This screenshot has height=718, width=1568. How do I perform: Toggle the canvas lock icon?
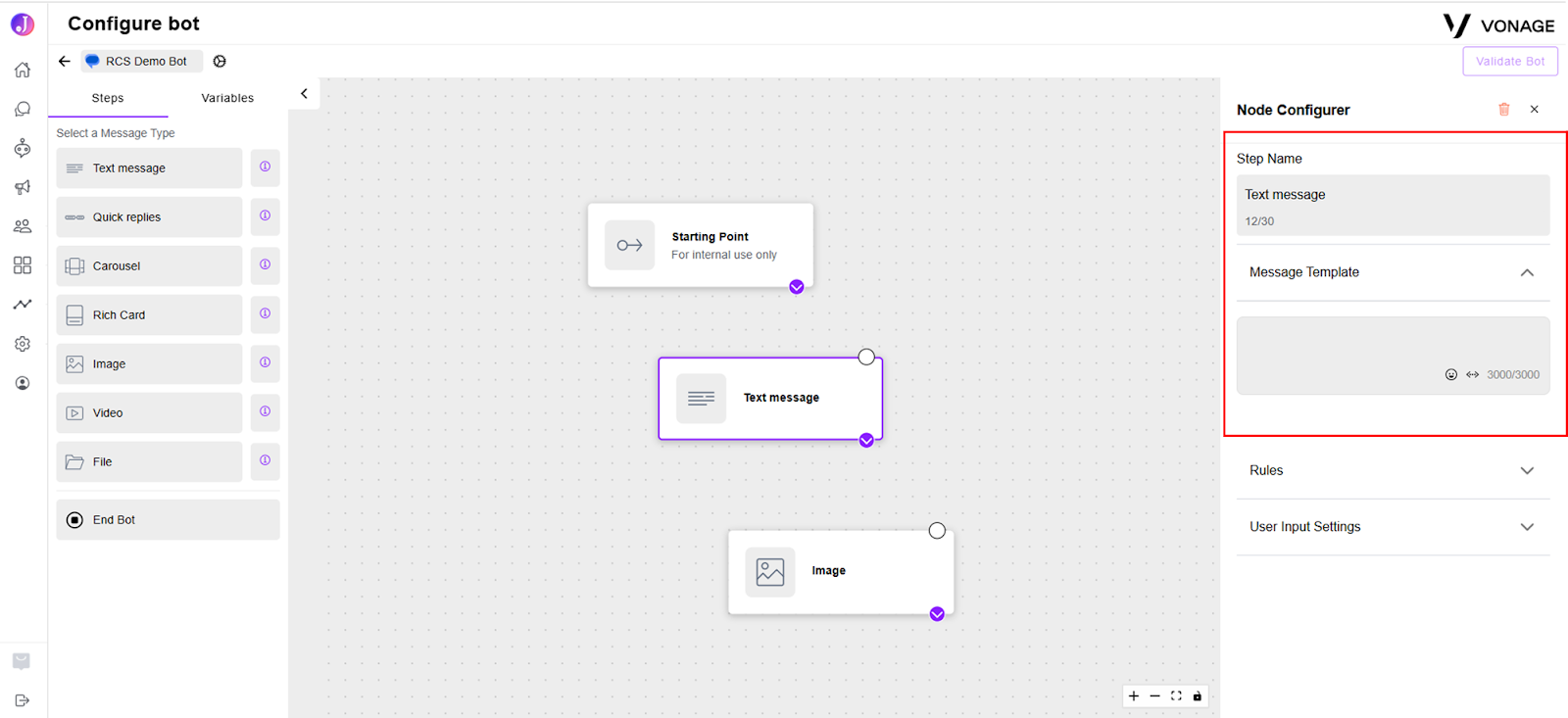point(1197,695)
